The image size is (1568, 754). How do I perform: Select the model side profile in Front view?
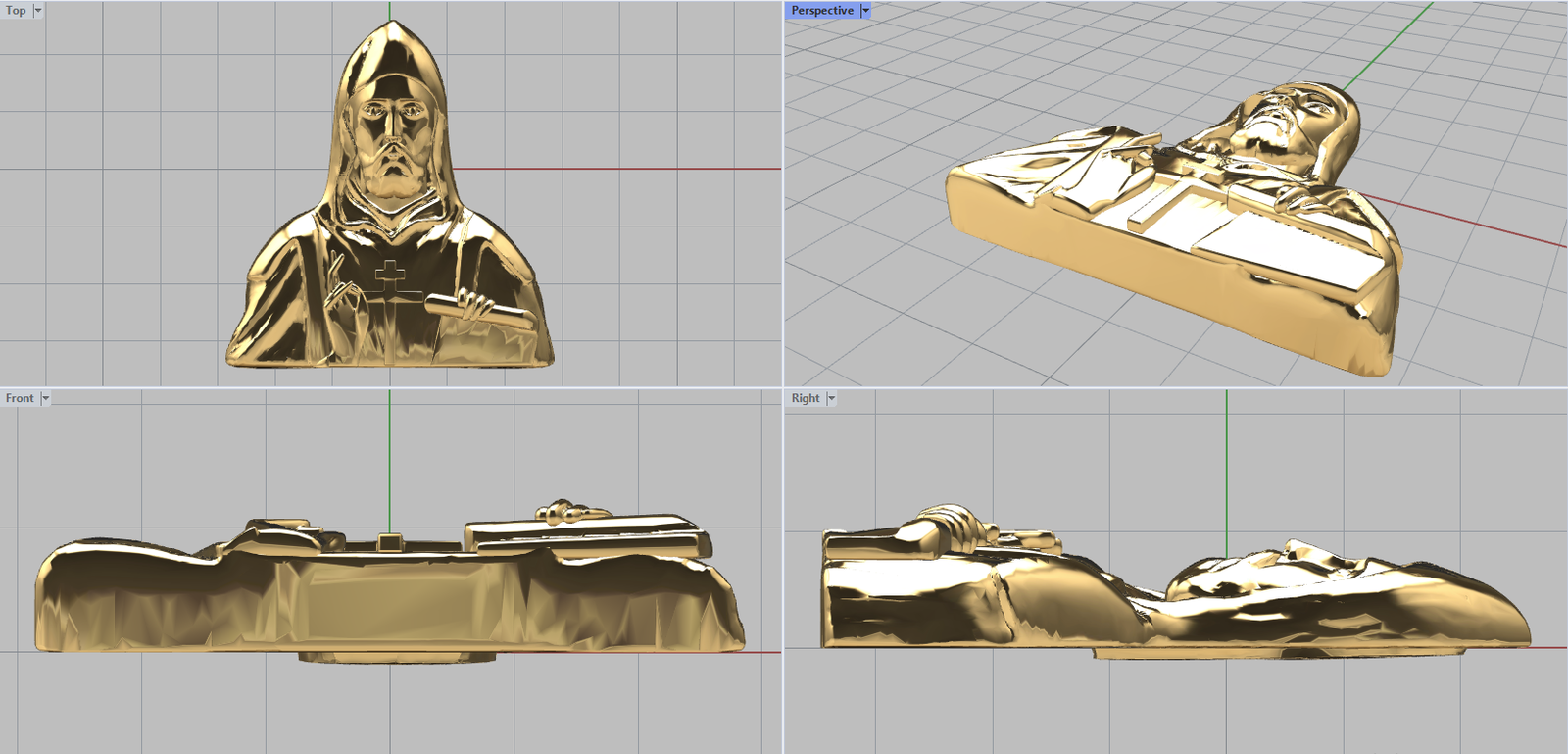pyautogui.click(x=392, y=598)
